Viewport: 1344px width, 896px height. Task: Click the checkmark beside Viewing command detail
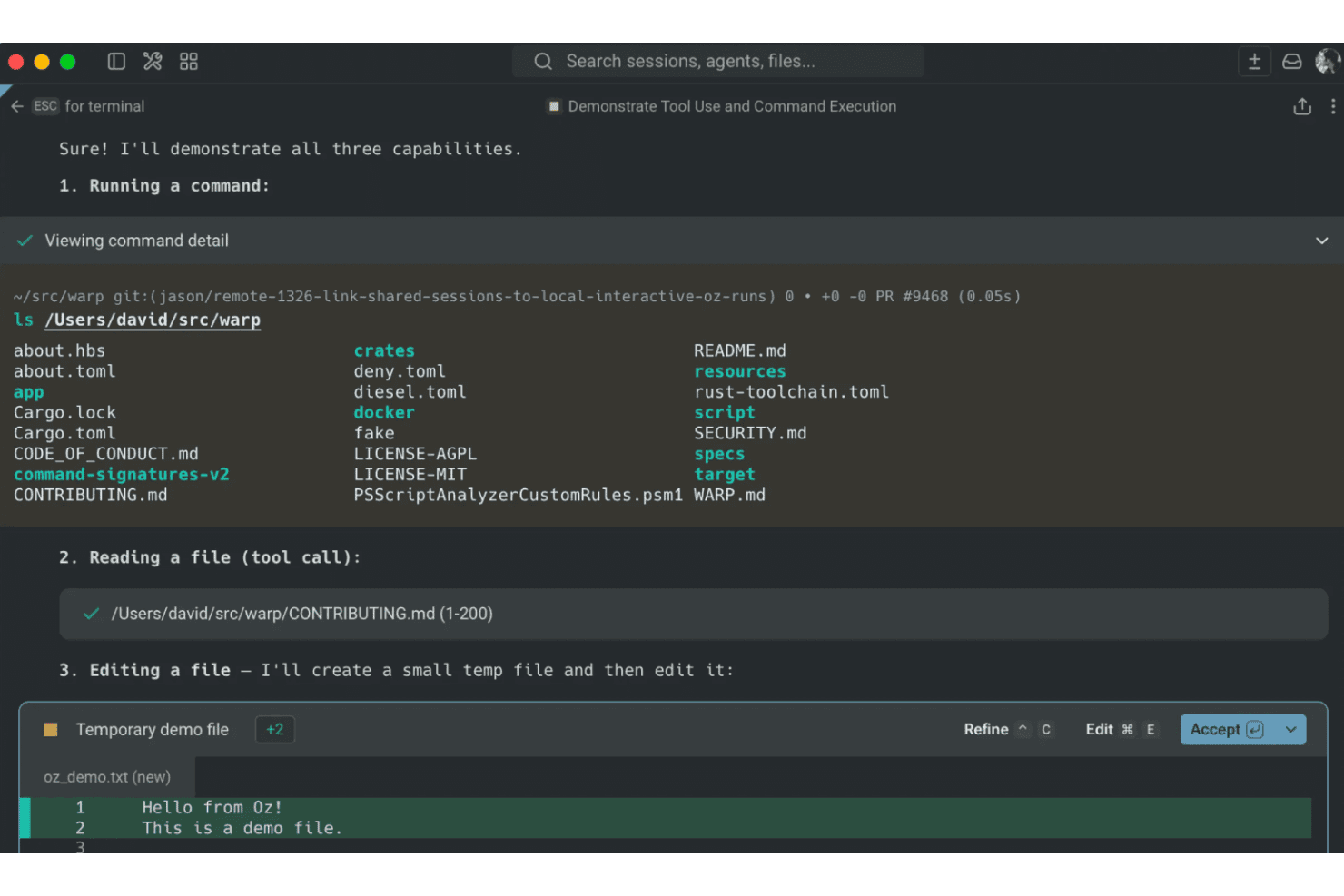[25, 241]
